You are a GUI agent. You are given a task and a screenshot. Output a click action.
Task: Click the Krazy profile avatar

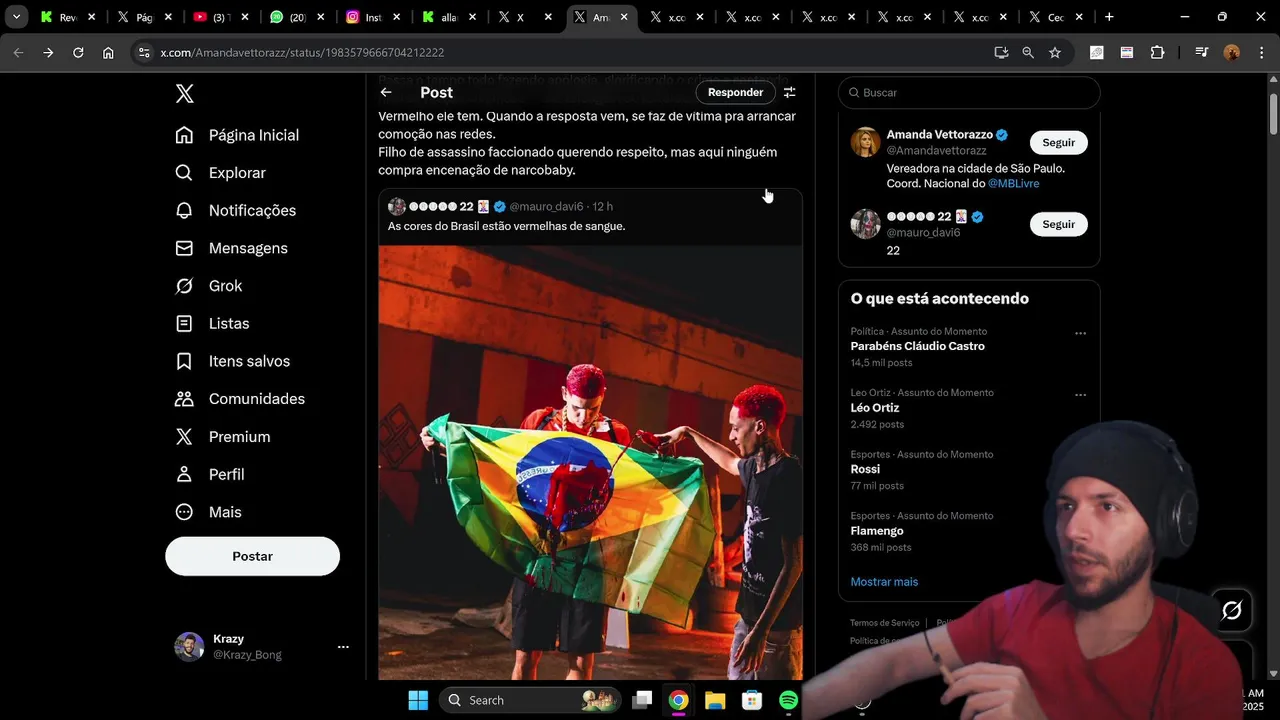click(189, 647)
